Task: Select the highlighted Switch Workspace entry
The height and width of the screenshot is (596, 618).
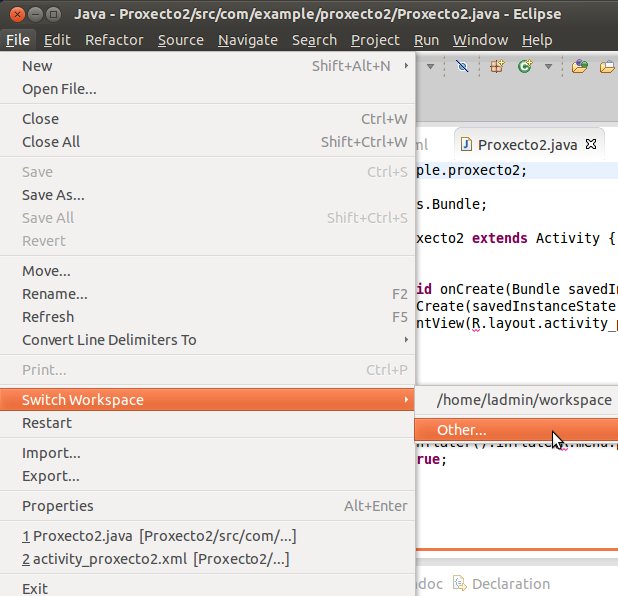Action: pyautogui.click(x=207, y=400)
